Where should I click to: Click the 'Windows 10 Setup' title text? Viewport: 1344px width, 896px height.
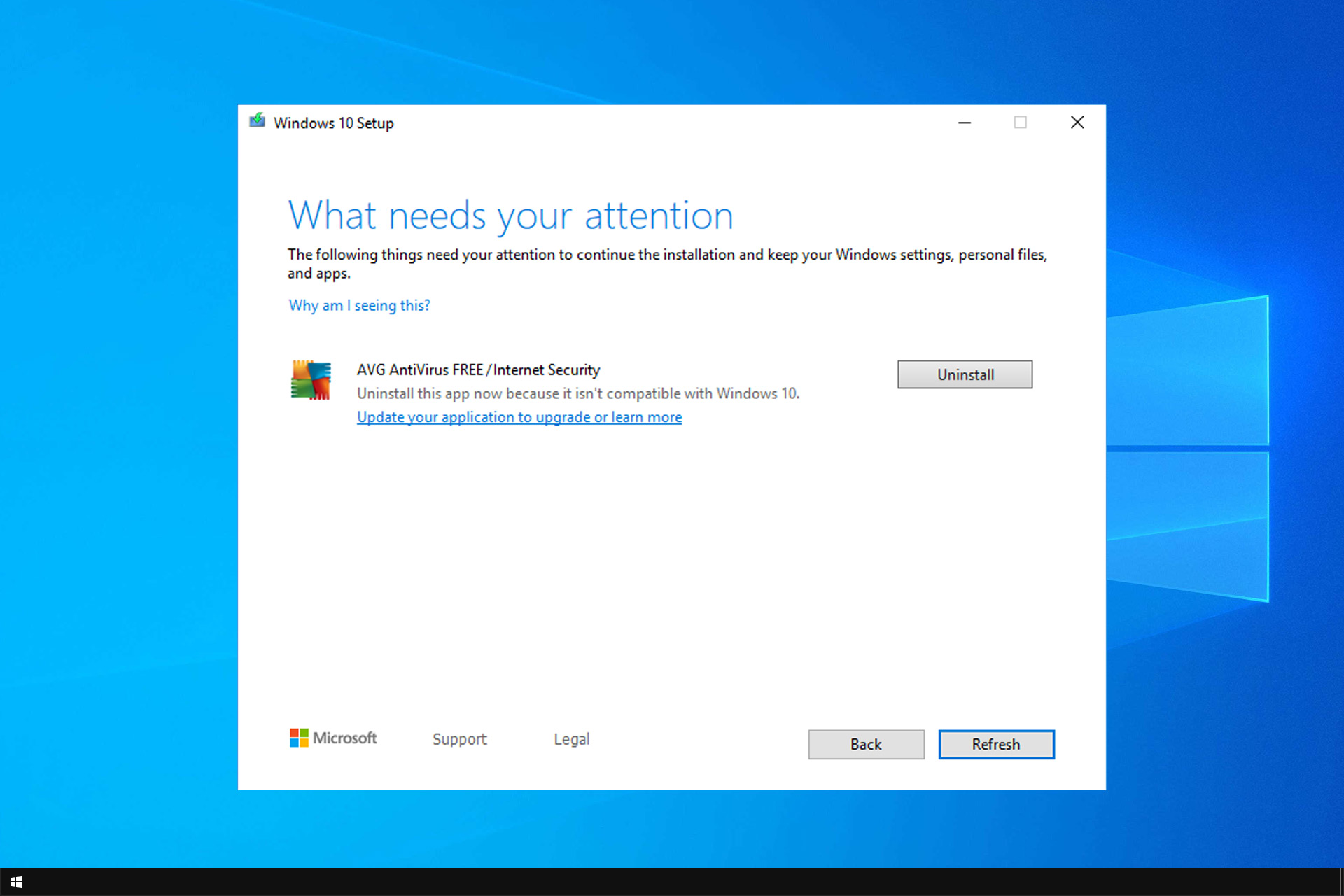(333, 123)
